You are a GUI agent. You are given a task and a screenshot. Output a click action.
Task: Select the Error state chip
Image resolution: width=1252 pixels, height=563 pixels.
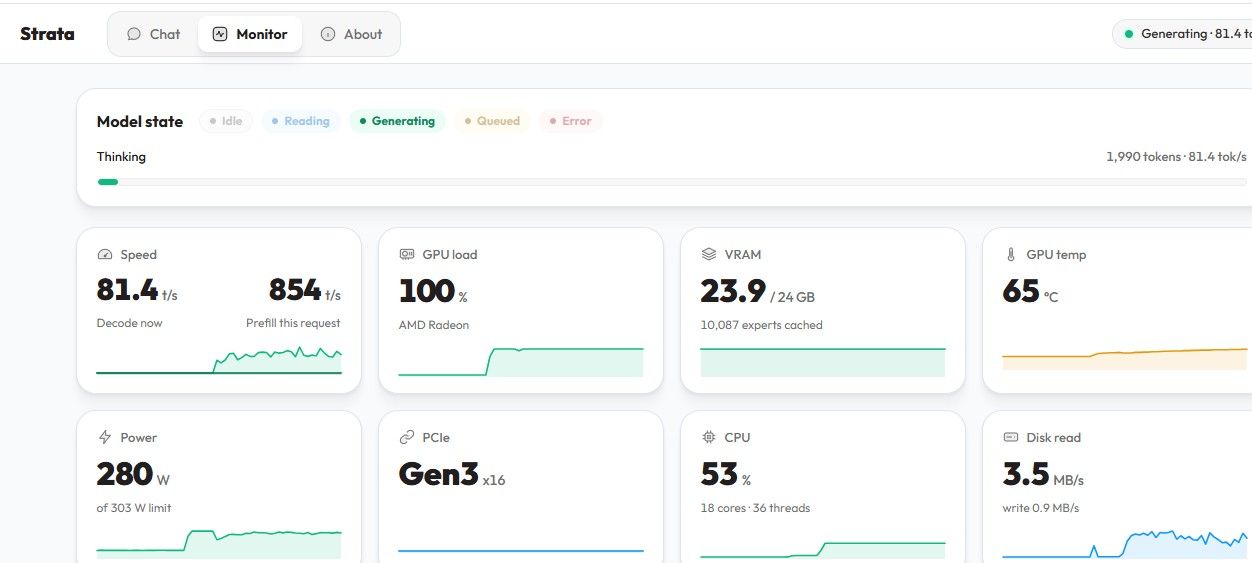tap(570, 121)
